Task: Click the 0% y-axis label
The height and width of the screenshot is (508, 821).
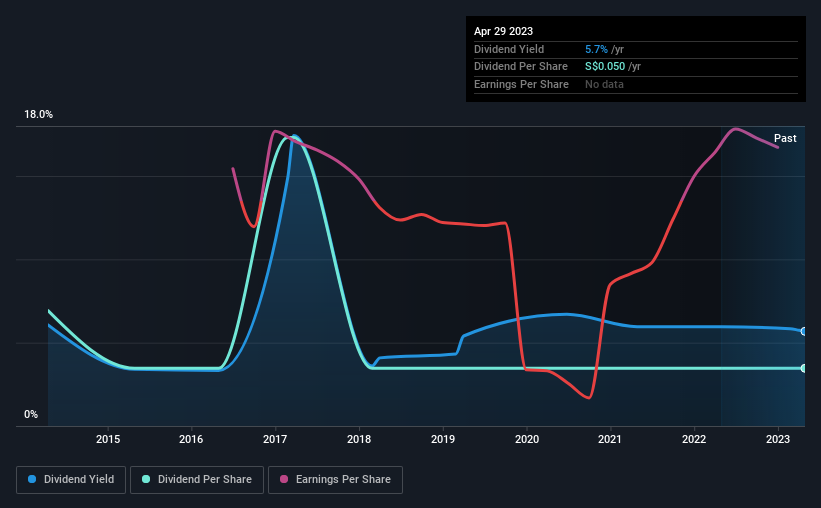Action: click(31, 414)
